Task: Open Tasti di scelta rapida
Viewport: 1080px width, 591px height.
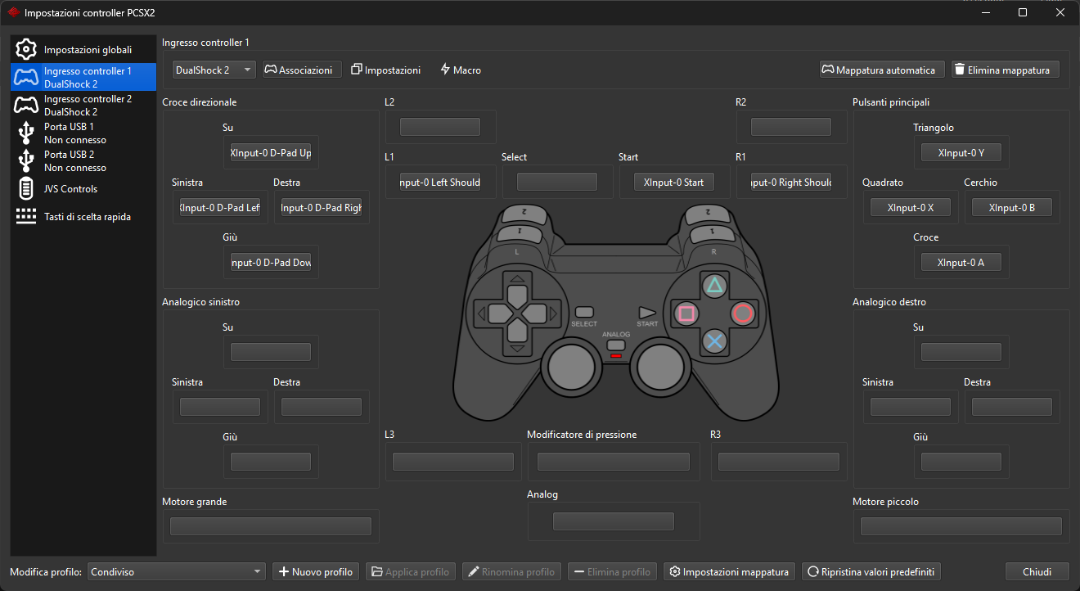Action: click(x=83, y=216)
